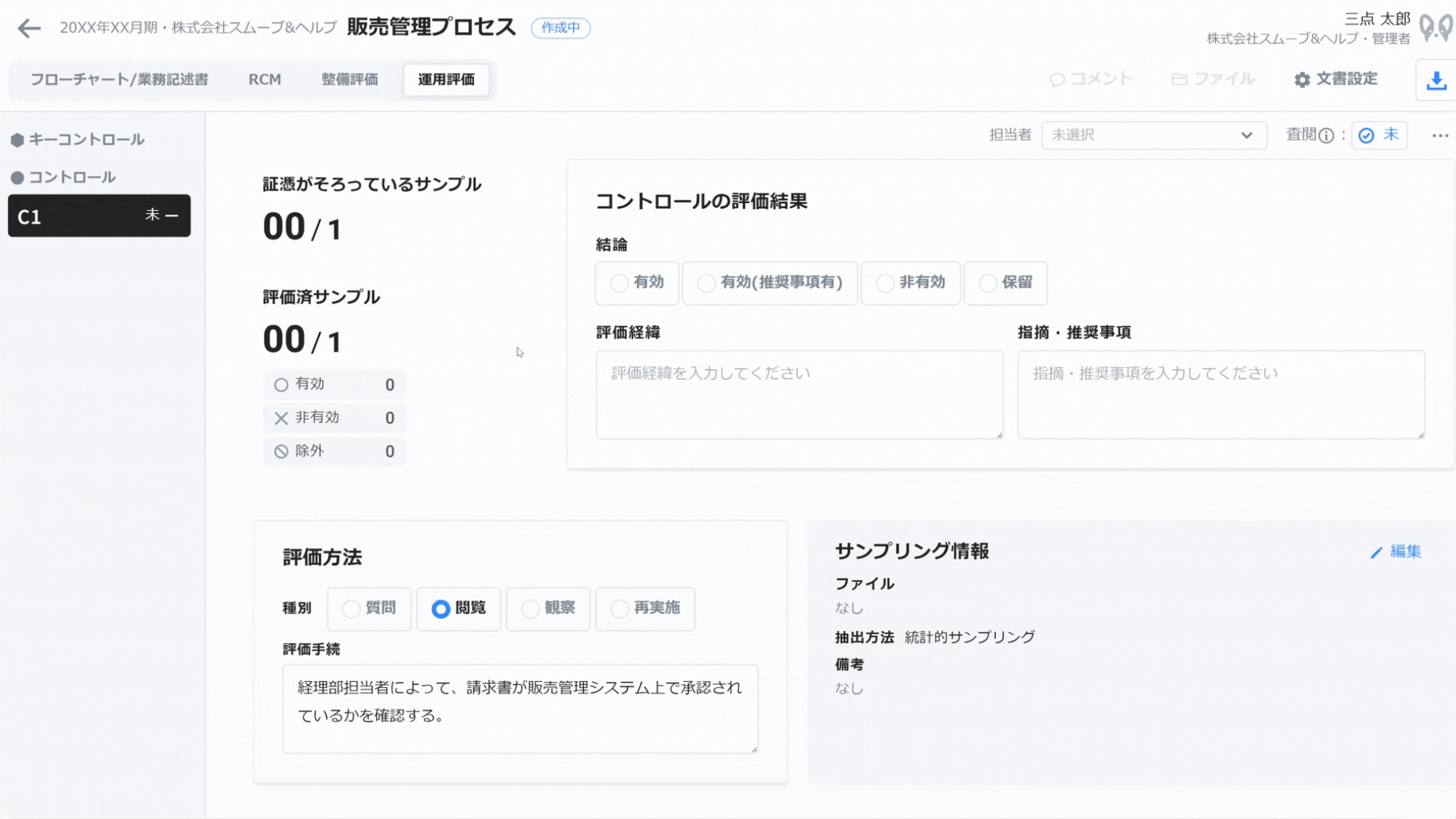The width and height of the screenshot is (1456, 819).
Task: Click the user avatar icon at top right
Action: [x=1435, y=29]
